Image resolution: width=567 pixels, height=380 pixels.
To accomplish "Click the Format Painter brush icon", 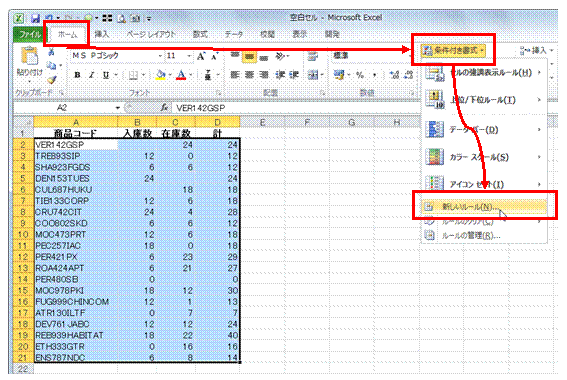I will [x=52, y=80].
